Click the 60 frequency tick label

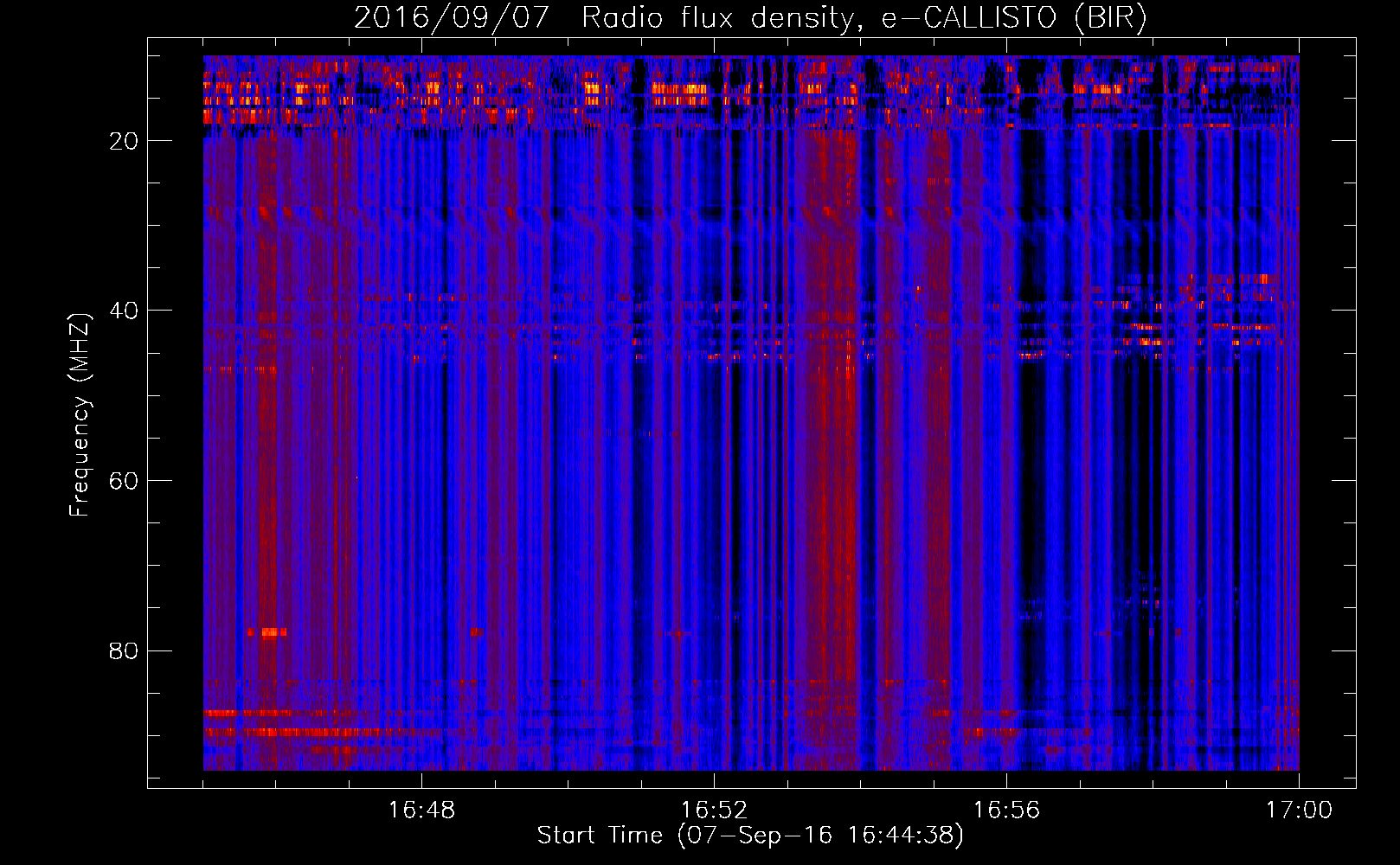point(124,481)
